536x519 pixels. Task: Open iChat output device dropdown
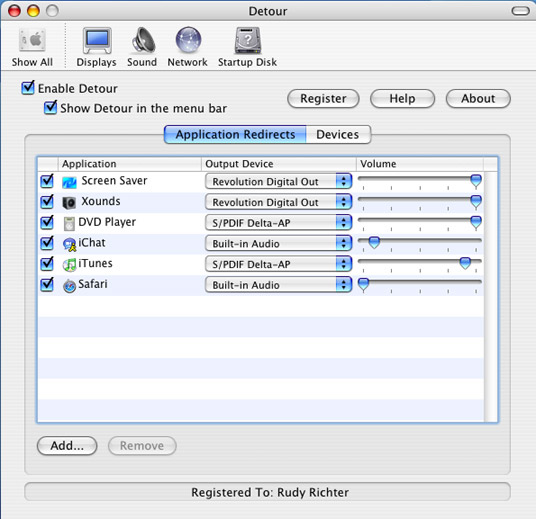point(279,243)
